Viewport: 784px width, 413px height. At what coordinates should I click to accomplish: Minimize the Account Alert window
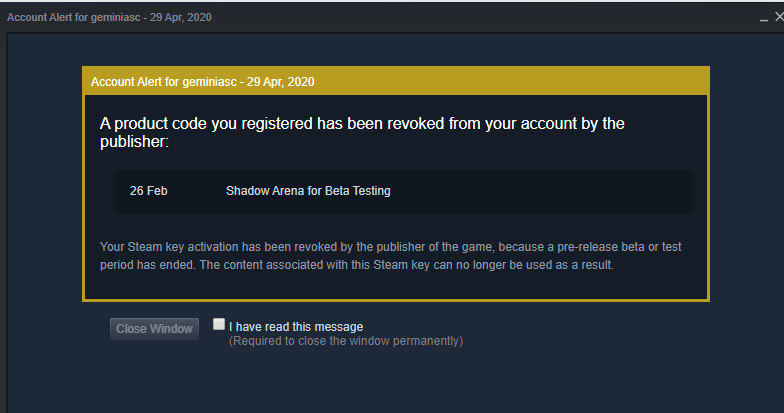click(x=763, y=17)
